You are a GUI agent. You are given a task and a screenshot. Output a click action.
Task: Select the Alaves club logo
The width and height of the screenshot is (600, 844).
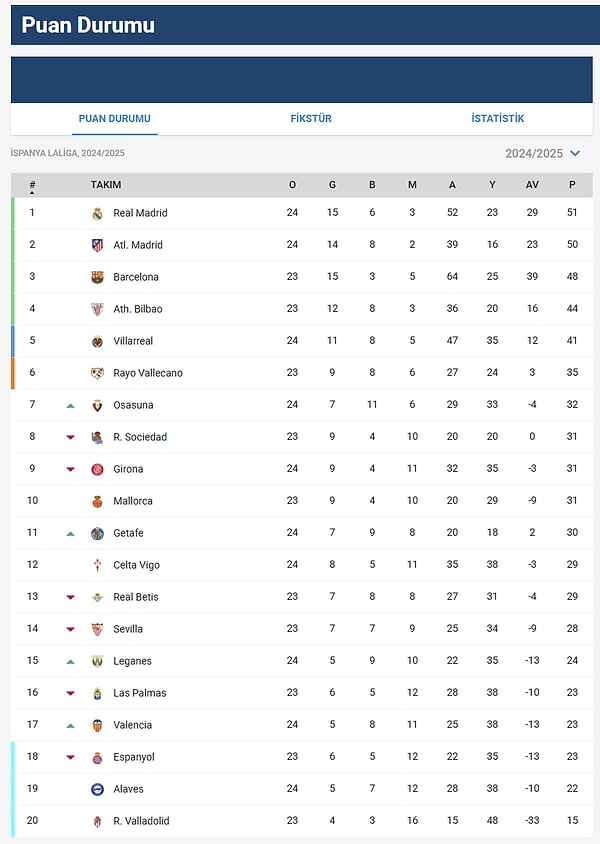tap(97, 789)
